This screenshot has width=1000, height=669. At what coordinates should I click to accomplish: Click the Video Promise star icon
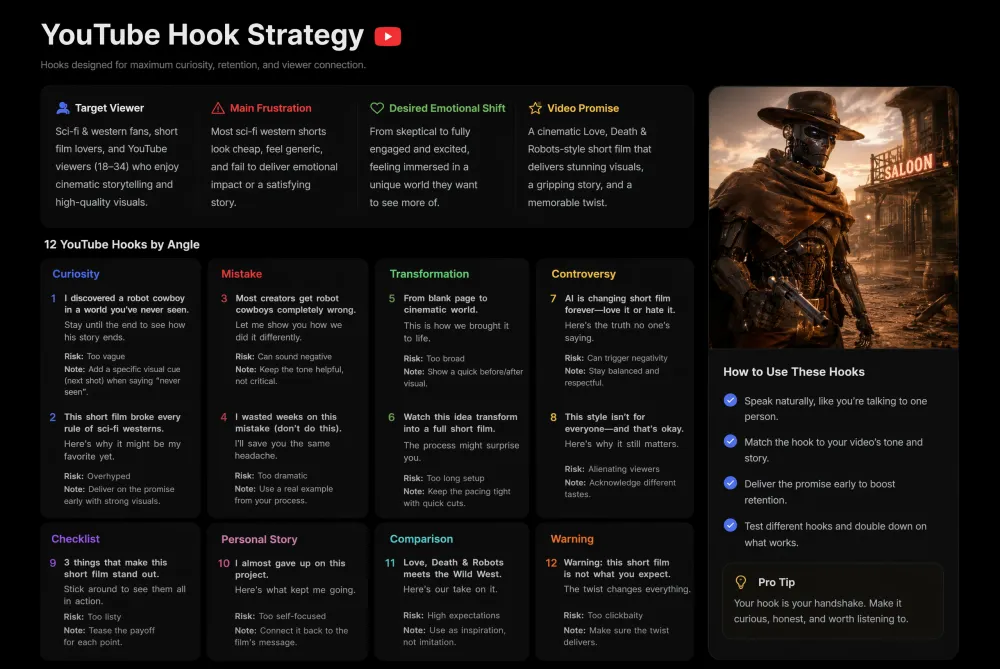click(x=535, y=108)
